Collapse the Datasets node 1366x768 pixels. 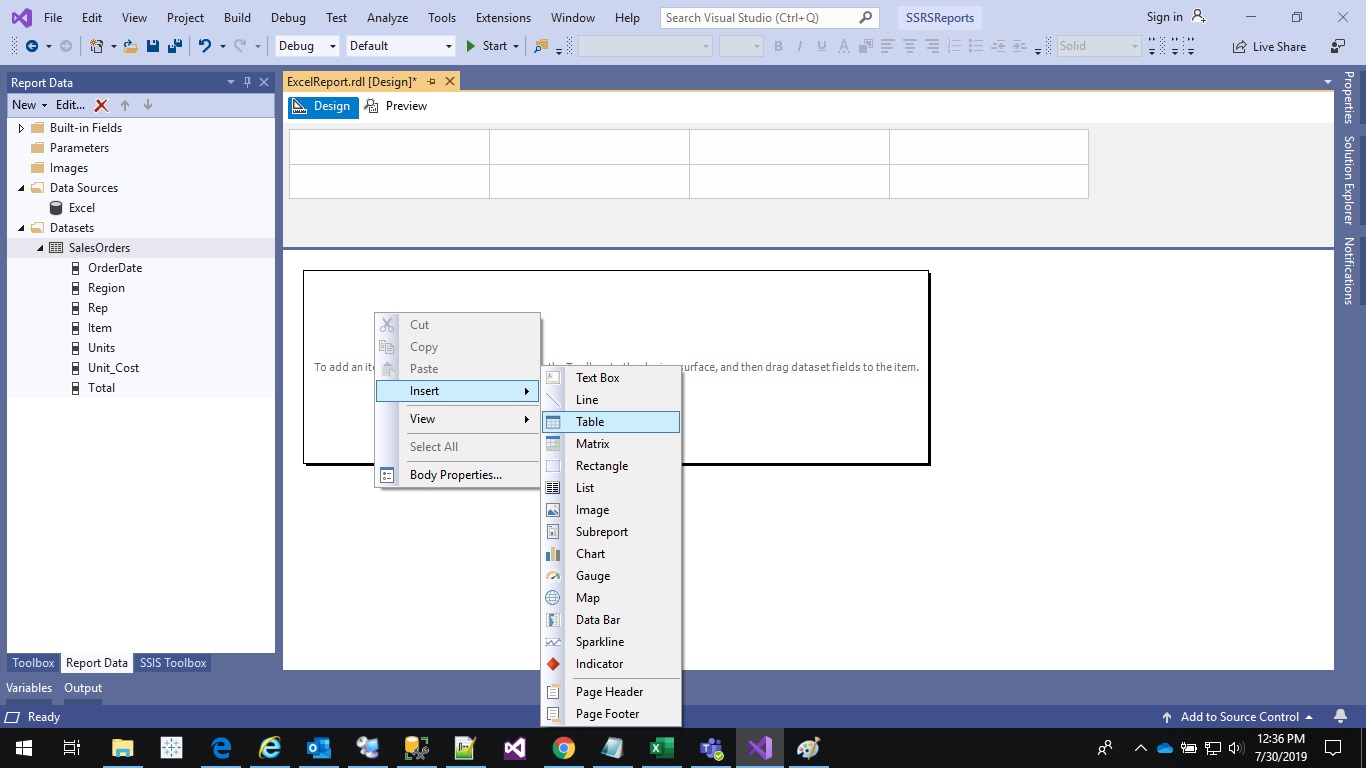(x=21, y=228)
